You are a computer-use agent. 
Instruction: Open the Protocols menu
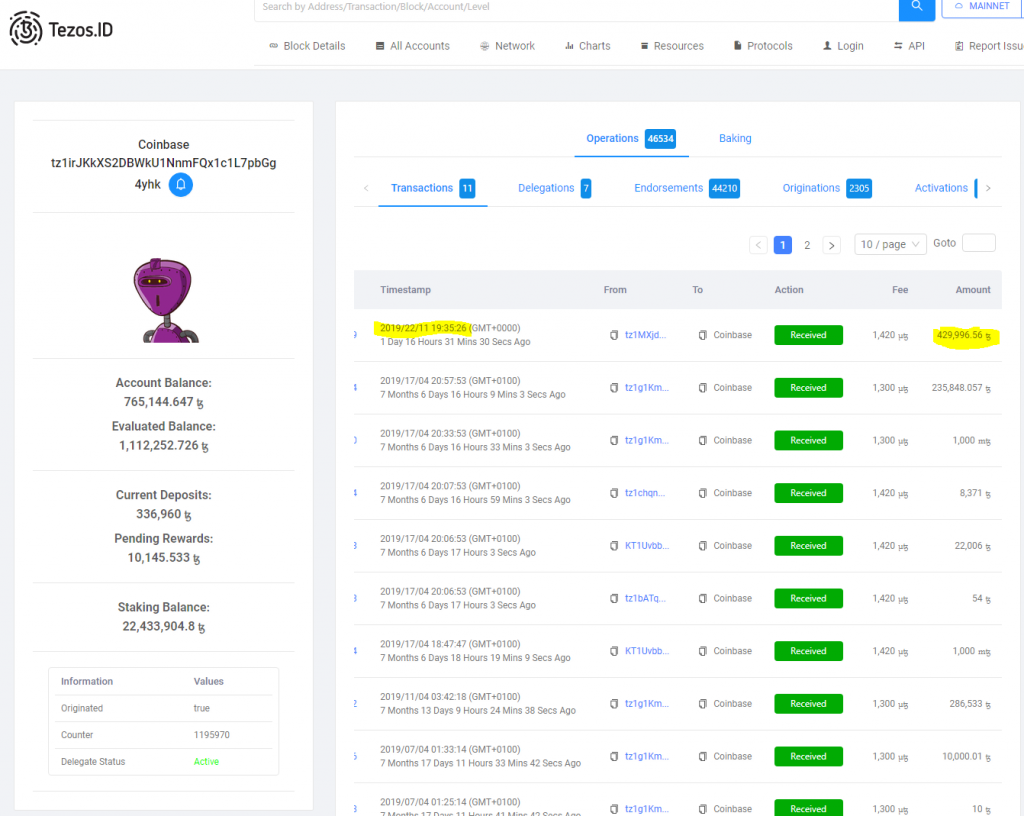pos(763,46)
